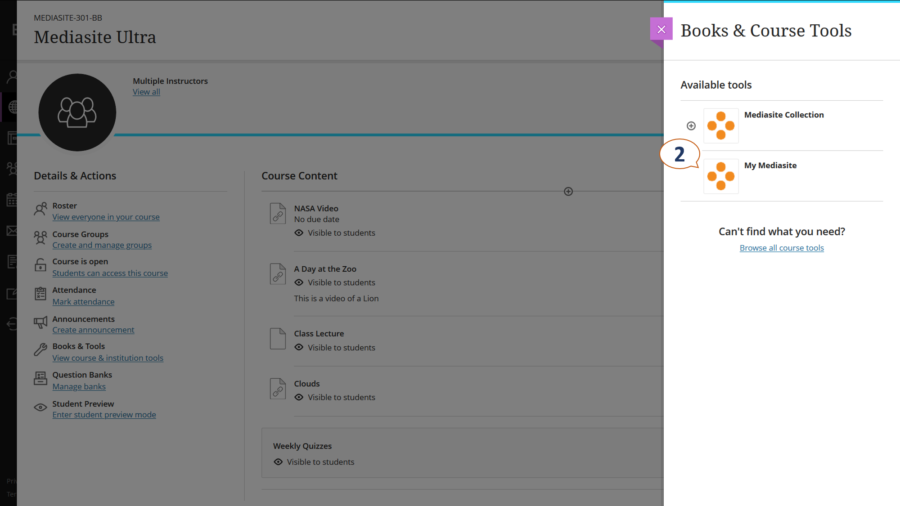Open View everyone in your course
The width and height of the screenshot is (900, 506).
106,217
